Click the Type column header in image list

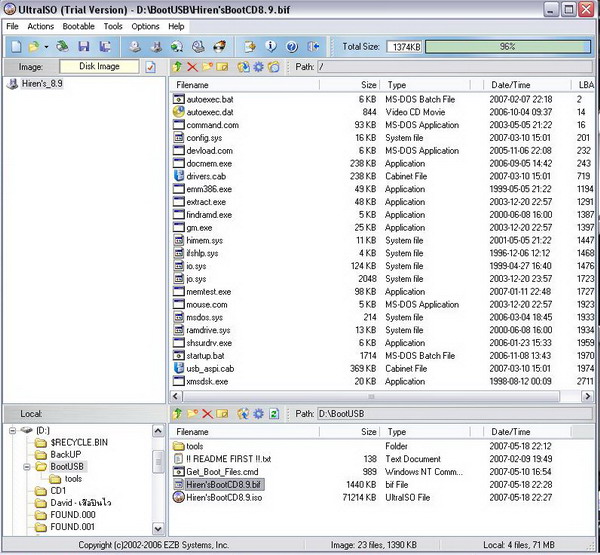(426, 85)
